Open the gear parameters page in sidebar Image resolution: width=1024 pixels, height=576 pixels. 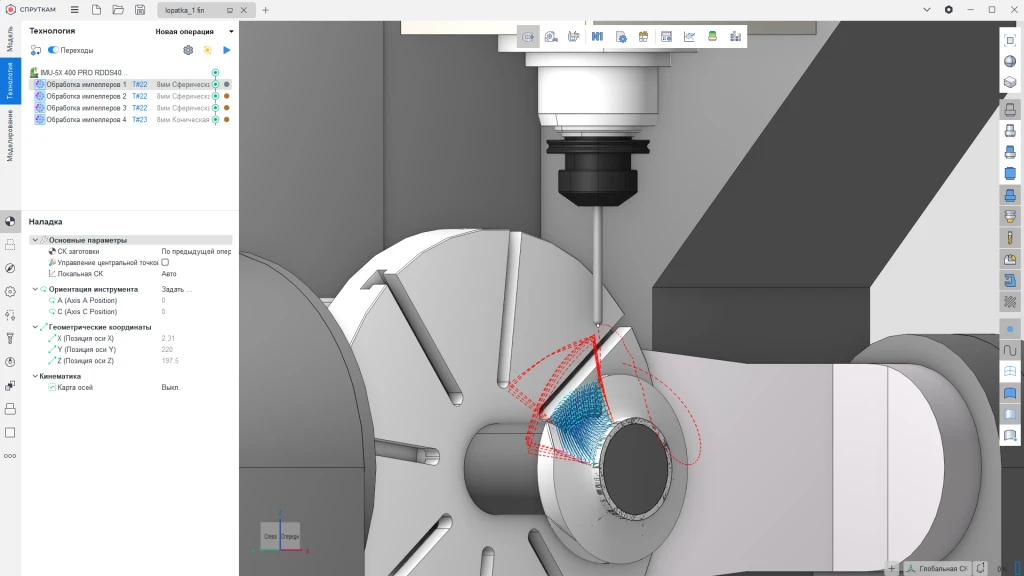(x=10, y=292)
